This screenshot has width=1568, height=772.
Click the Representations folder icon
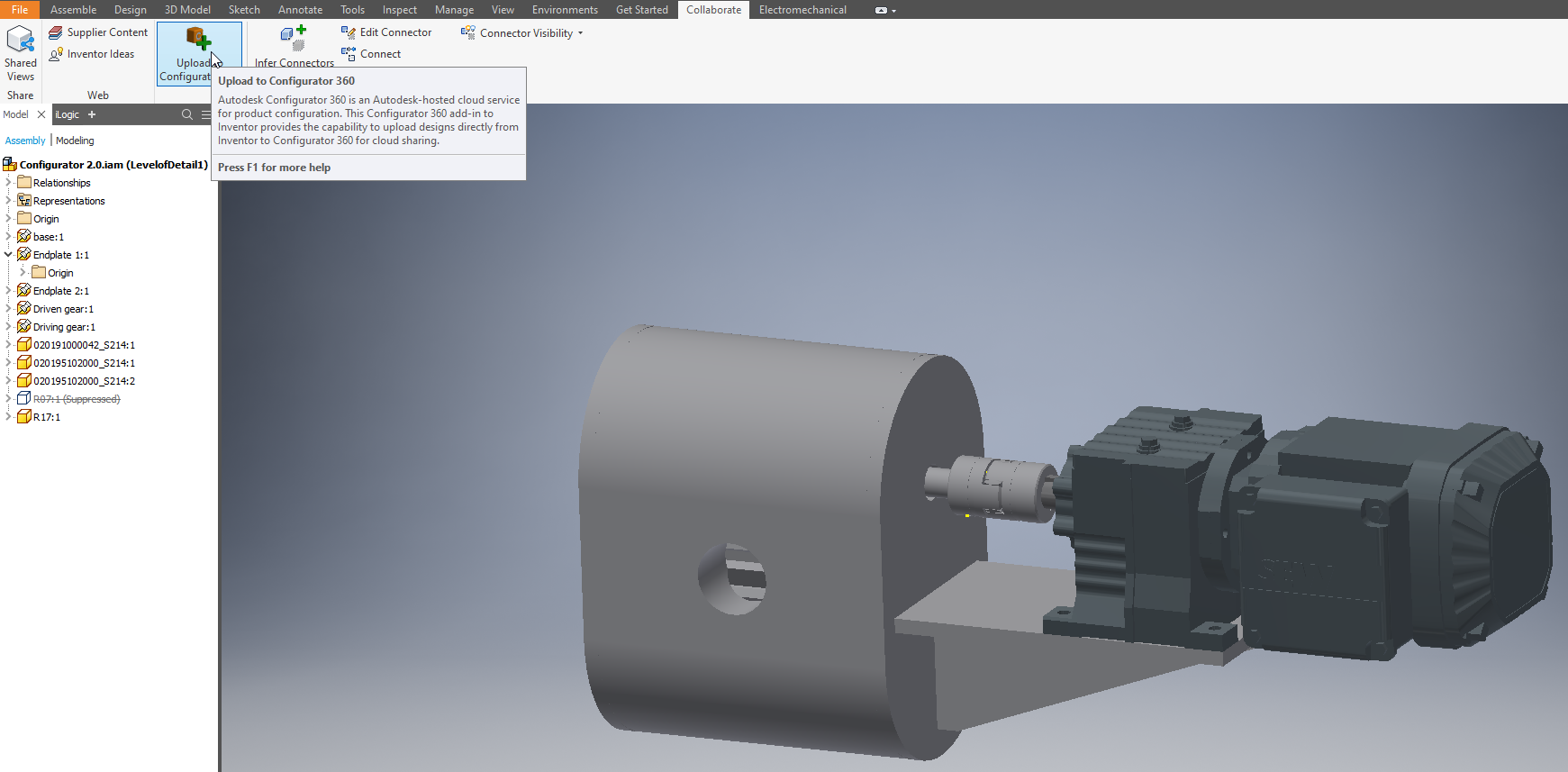24,200
